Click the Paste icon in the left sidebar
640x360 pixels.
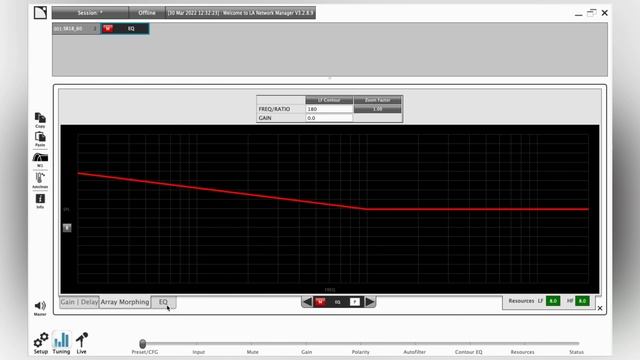point(40,139)
